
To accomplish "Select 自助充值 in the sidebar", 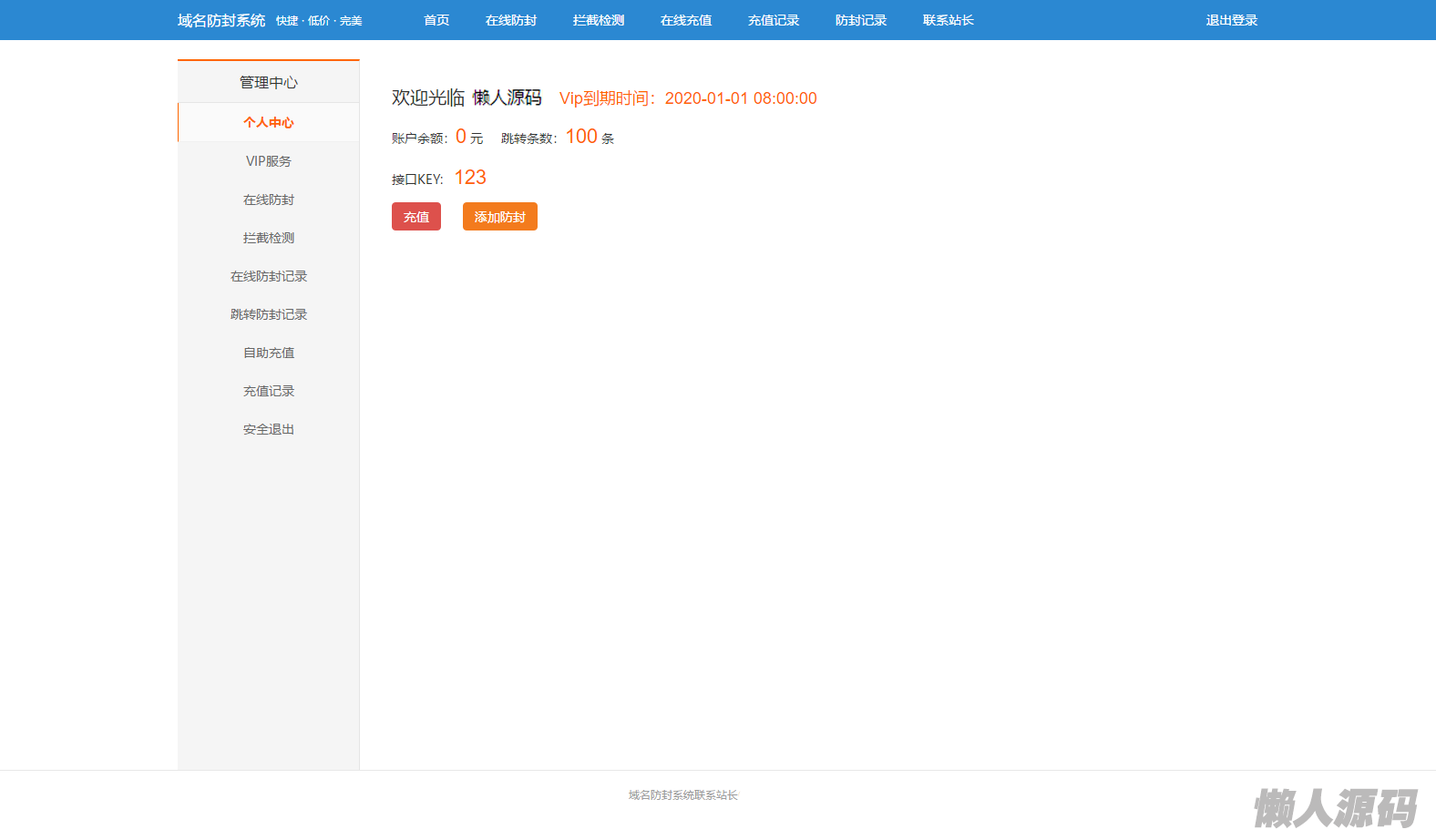I will (269, 353).
